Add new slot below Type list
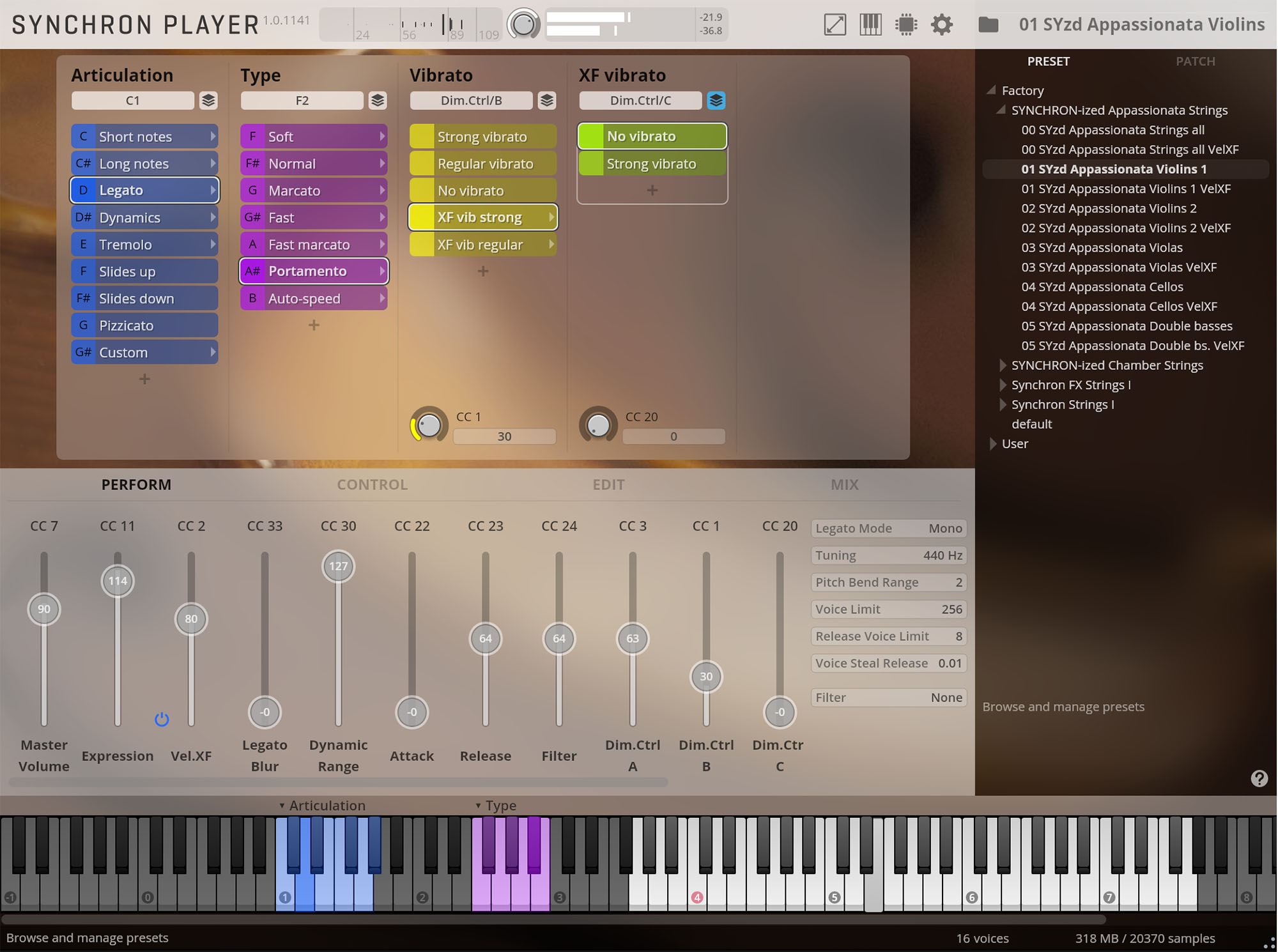Viewport: 1278px width, 952px height. coord(314,325)
